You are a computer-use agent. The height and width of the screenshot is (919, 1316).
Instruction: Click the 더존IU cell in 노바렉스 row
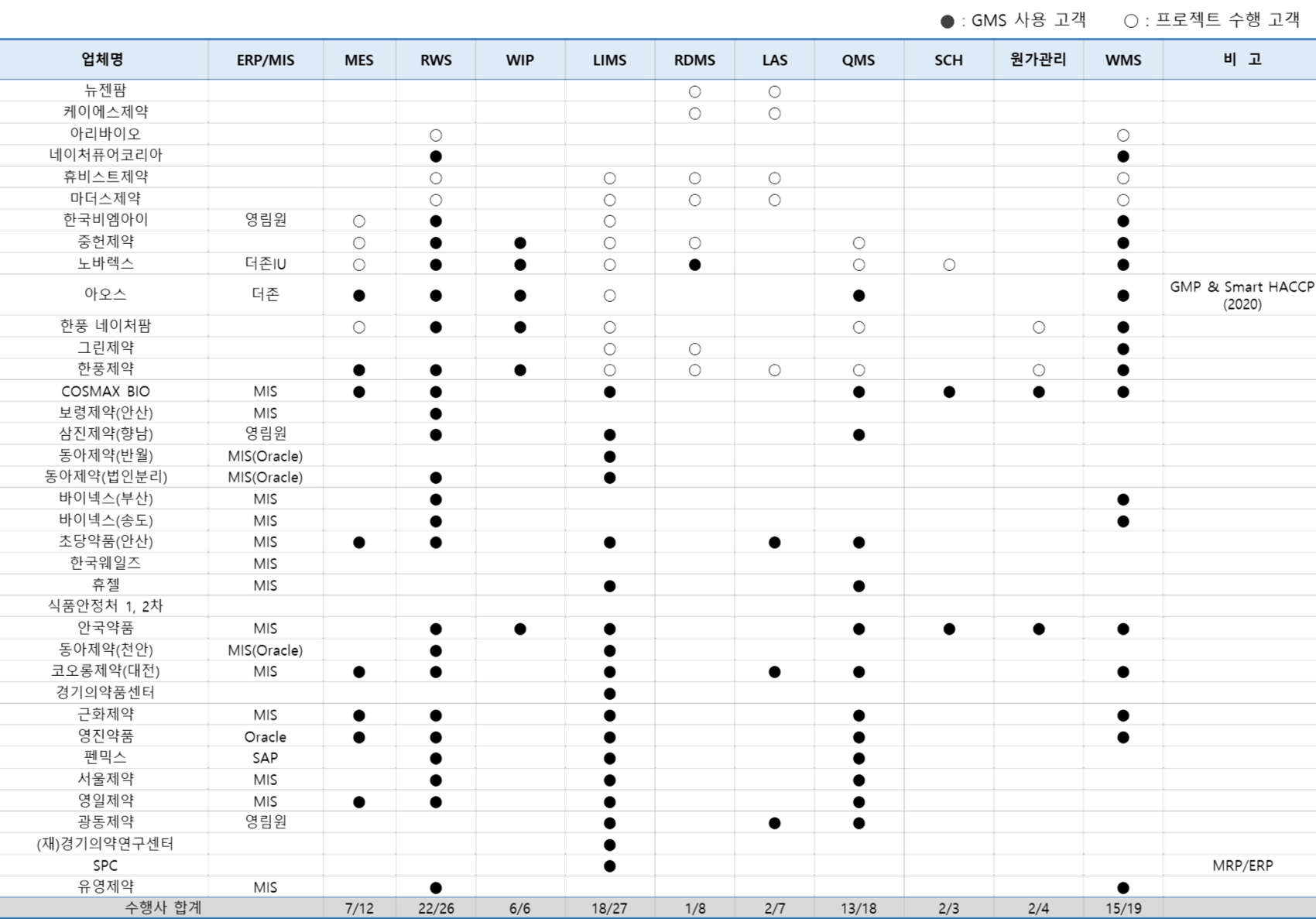[266, 264]
